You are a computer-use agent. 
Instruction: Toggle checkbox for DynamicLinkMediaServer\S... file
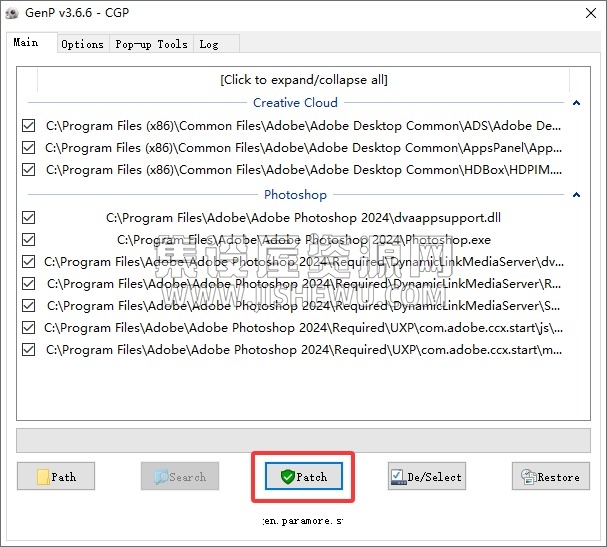pos(29,306)
